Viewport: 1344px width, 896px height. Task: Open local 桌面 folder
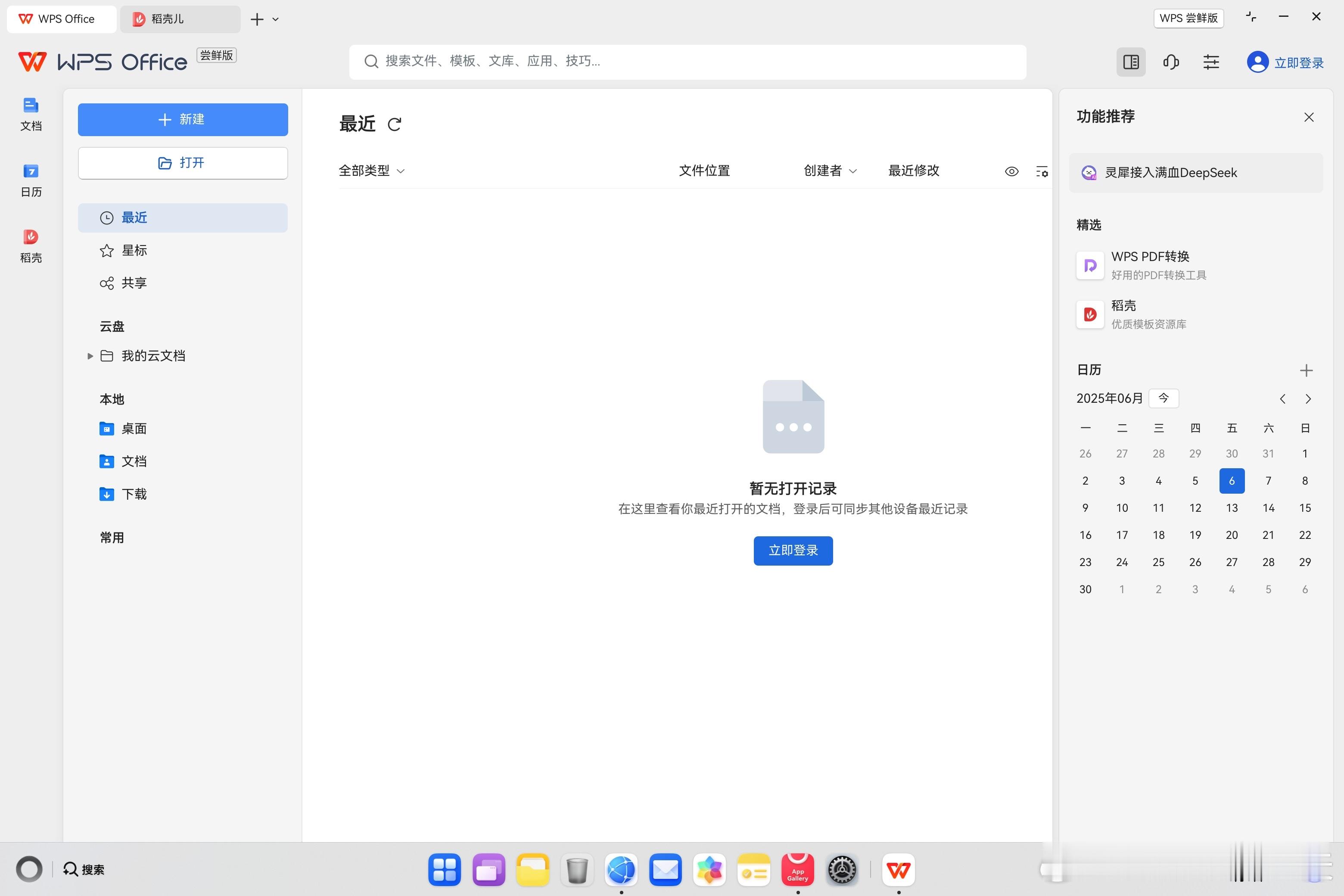pos(124,429)
